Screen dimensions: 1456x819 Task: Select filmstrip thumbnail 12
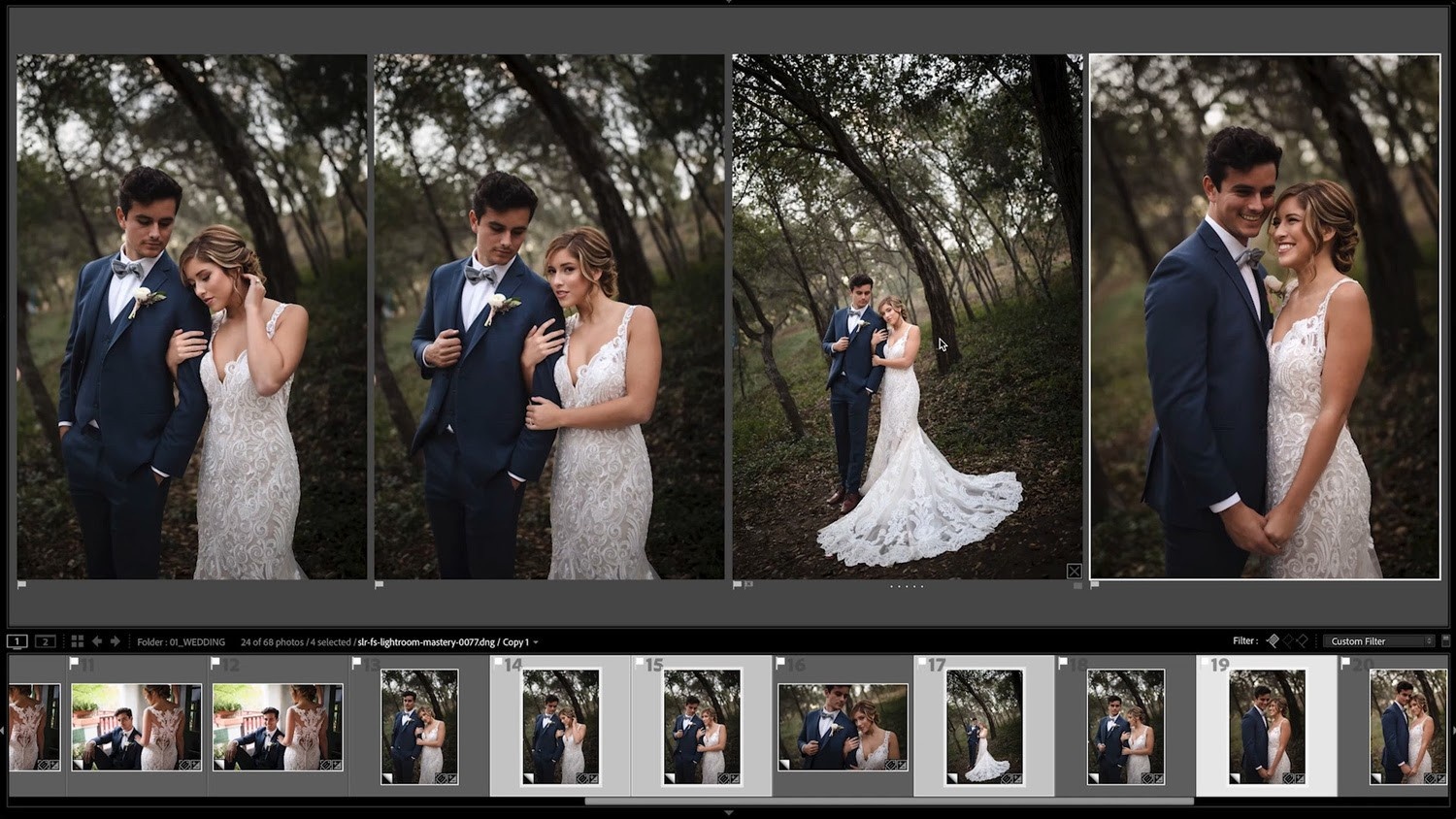[x=278, y=728]
